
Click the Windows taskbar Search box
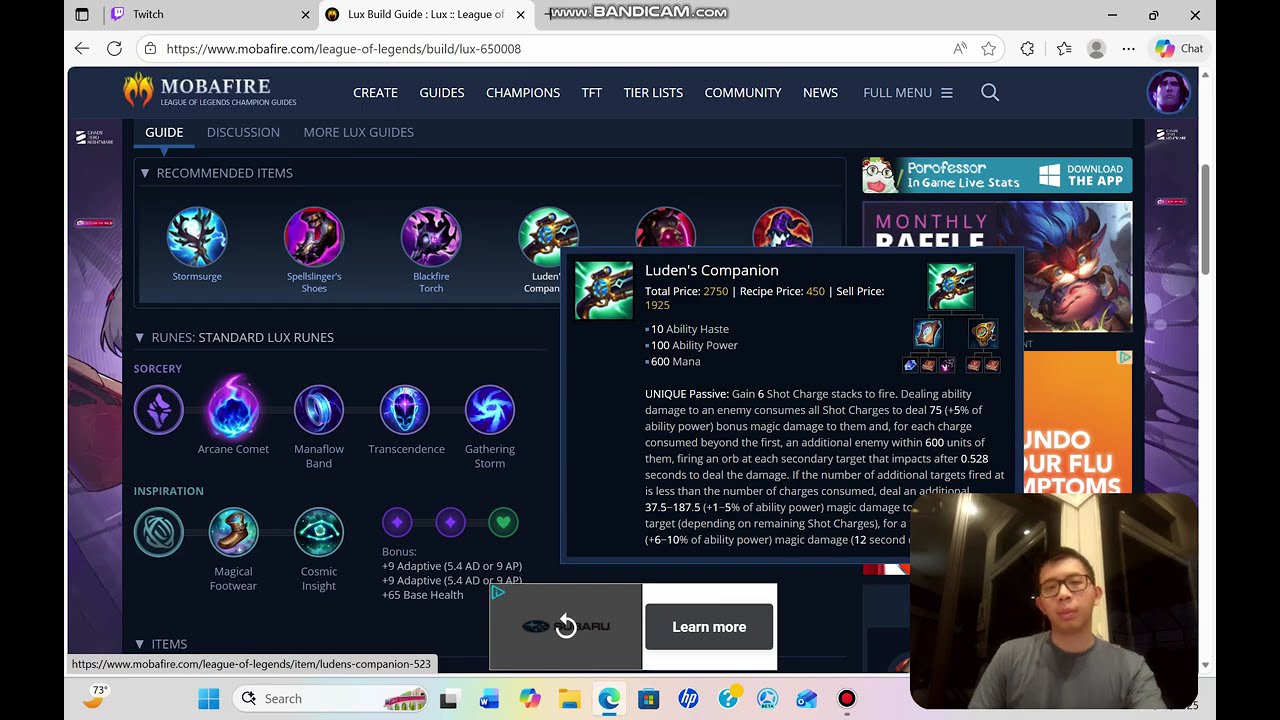click(330, 698)
